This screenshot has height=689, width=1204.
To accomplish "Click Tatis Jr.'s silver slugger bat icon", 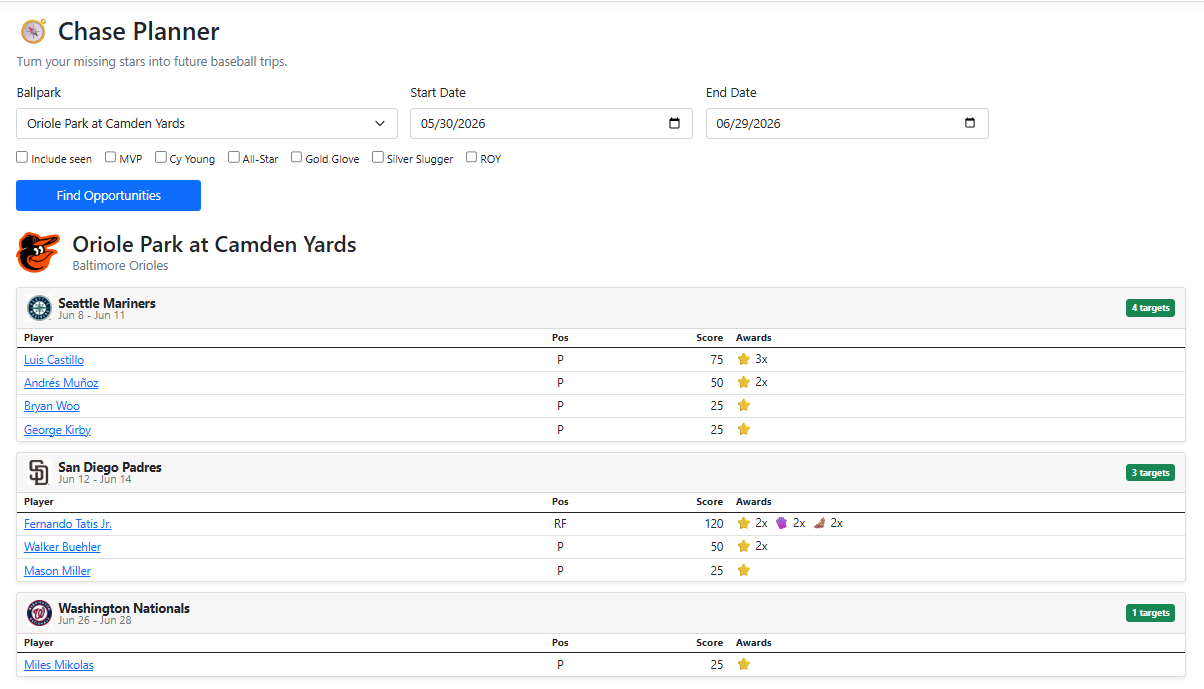I will 819,523.
